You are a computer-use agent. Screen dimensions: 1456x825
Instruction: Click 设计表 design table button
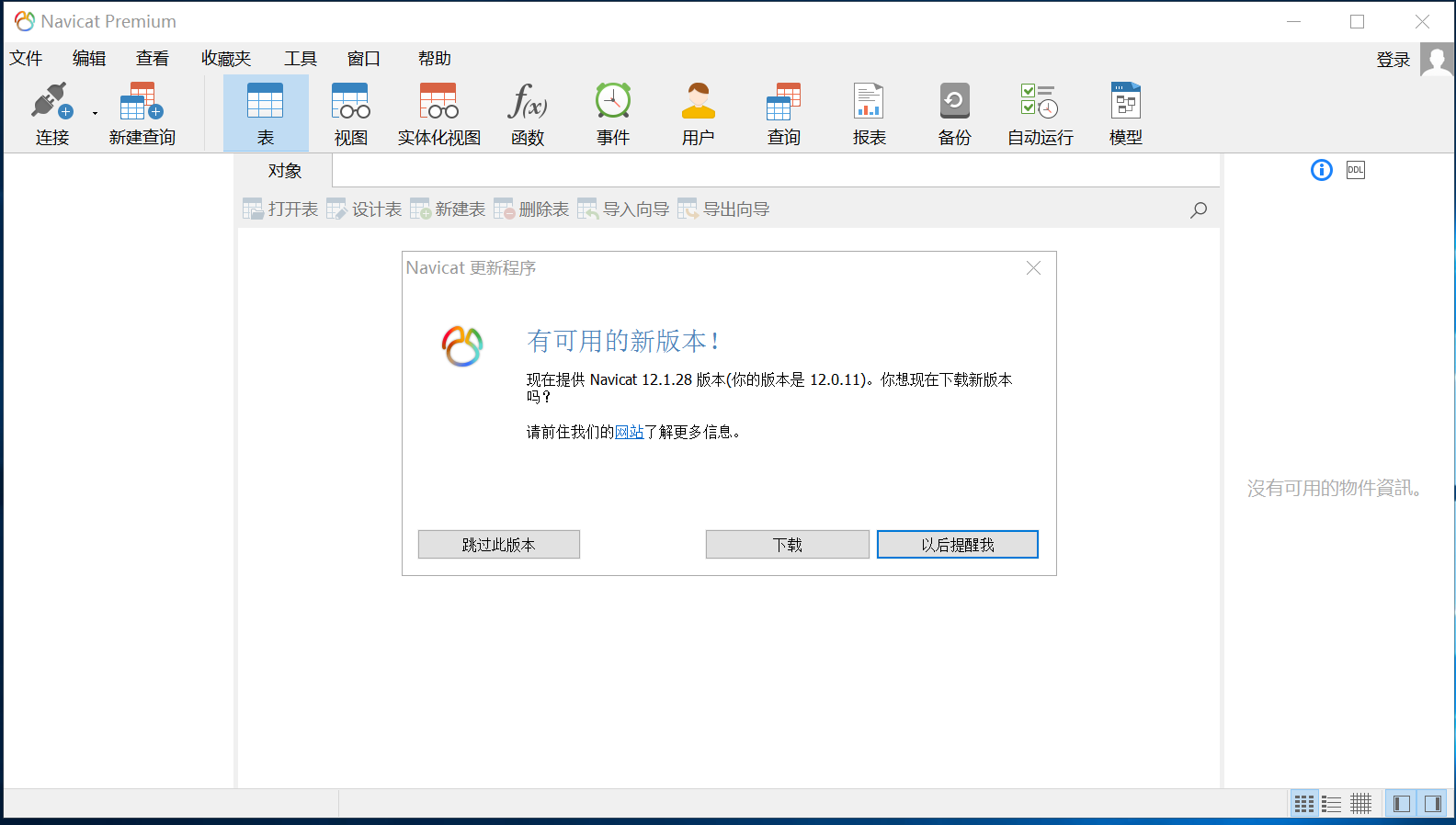pos(364,209)
